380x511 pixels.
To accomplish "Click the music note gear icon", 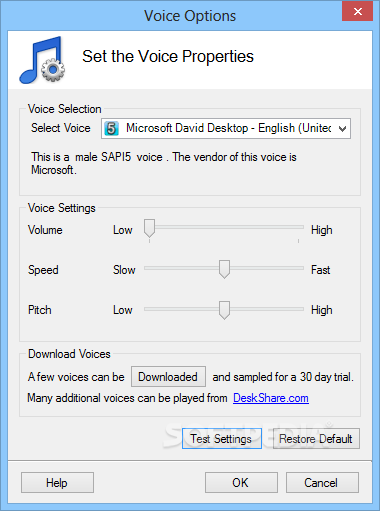I will pyautogui.click(x=42, y=60).
